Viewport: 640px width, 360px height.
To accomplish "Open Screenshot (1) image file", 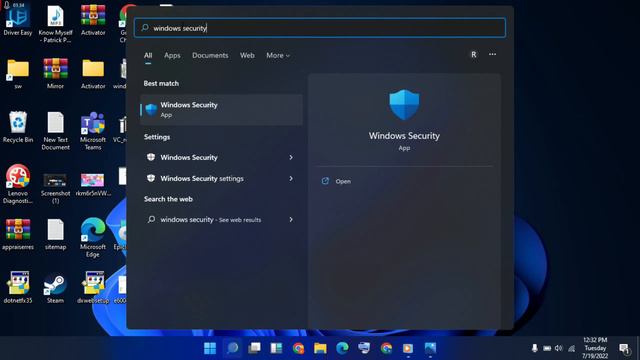I will pos(56,188).
